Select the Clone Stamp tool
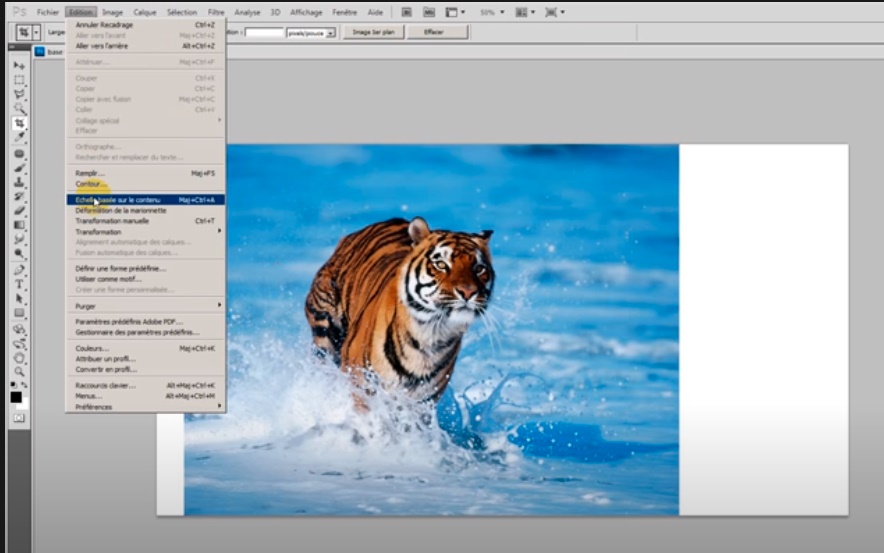This screenshot has height=553, width=884. point(19,182)
